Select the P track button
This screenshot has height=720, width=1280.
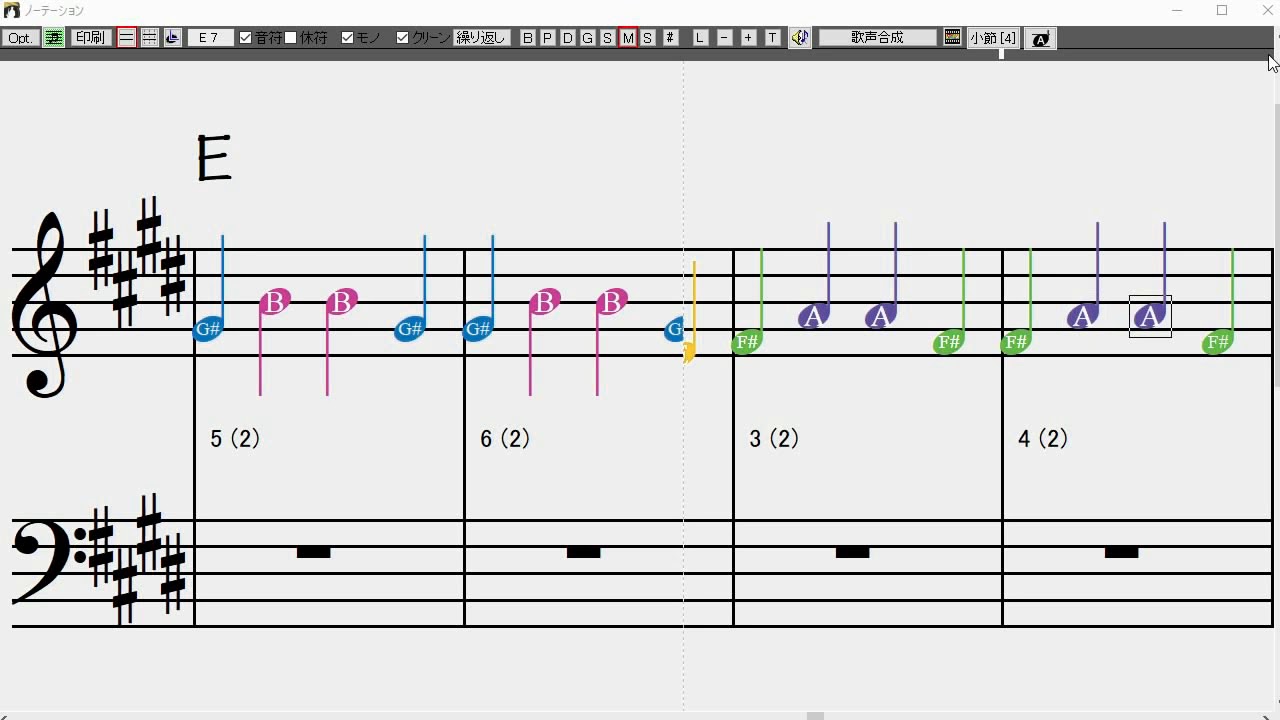548,38
